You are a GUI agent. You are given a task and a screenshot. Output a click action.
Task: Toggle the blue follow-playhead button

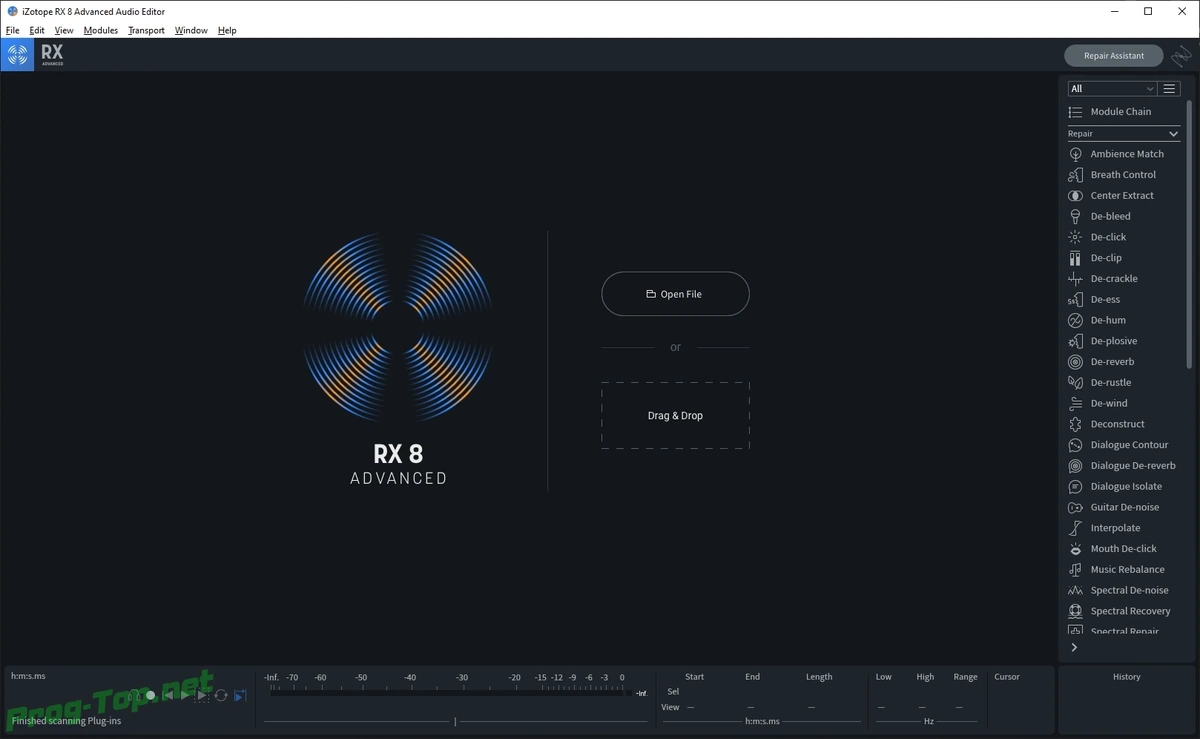(240, 695)
